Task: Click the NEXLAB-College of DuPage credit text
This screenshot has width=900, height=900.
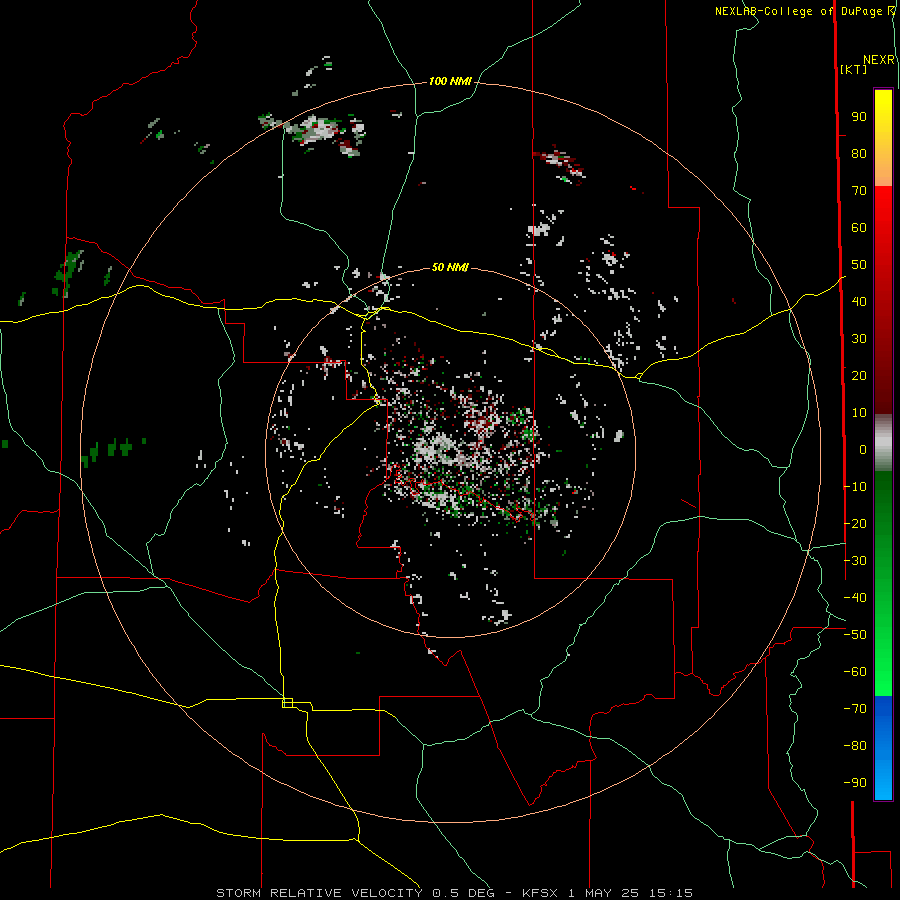Action: point(800,11)
